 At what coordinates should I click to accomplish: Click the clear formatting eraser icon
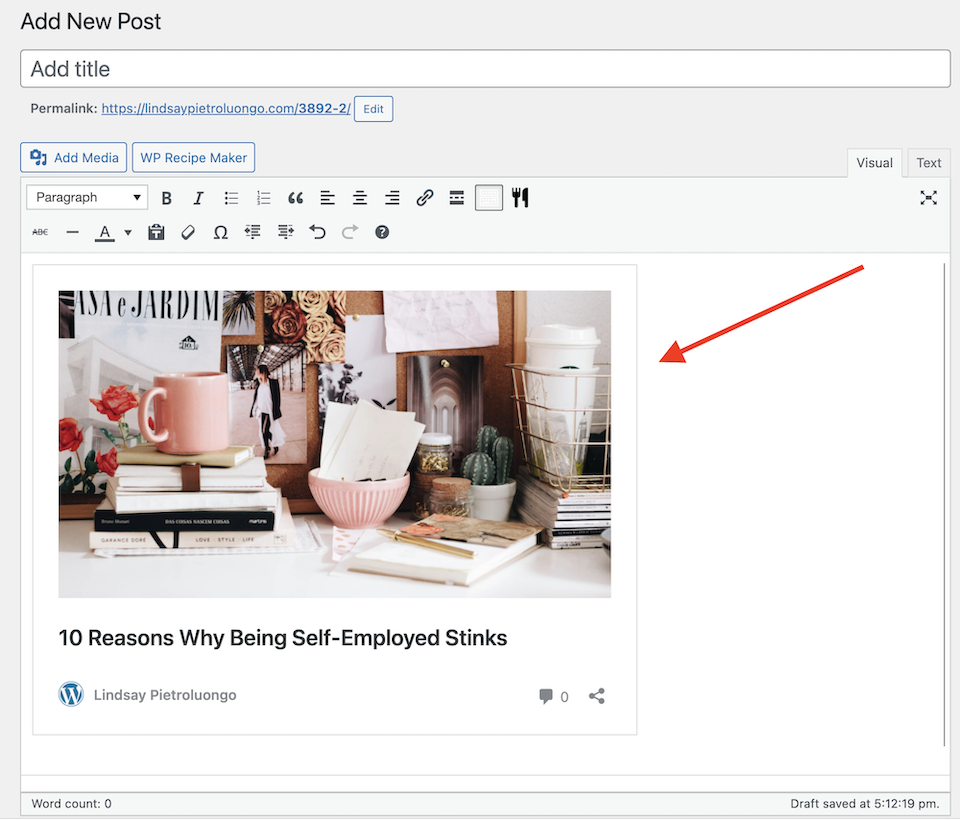click(x=188, y=232)
